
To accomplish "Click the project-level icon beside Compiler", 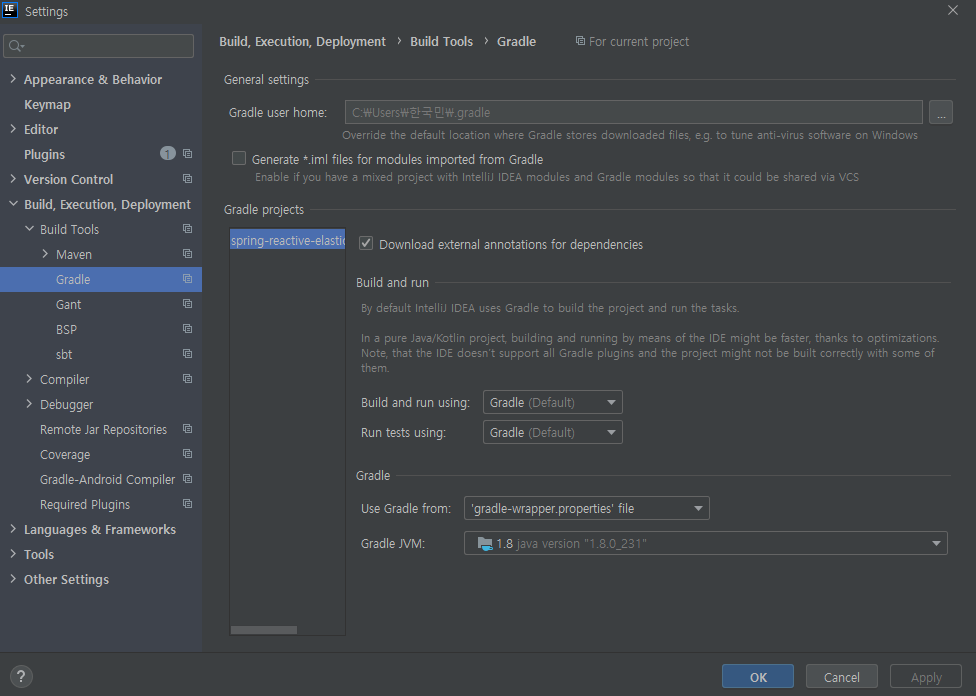I will (187, 379).
